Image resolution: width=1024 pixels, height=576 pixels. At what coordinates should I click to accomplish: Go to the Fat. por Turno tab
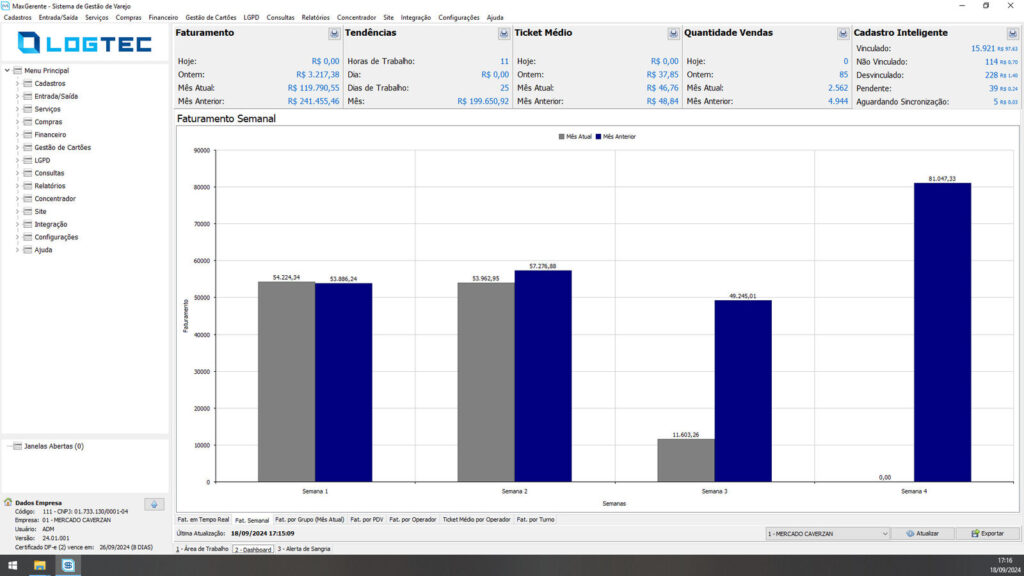tap(536, 520)
